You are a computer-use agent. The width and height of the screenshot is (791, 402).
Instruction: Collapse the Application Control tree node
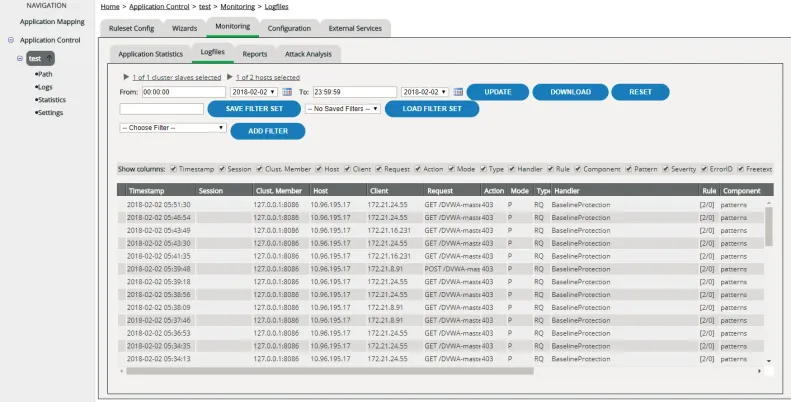(x=11, y=40)
